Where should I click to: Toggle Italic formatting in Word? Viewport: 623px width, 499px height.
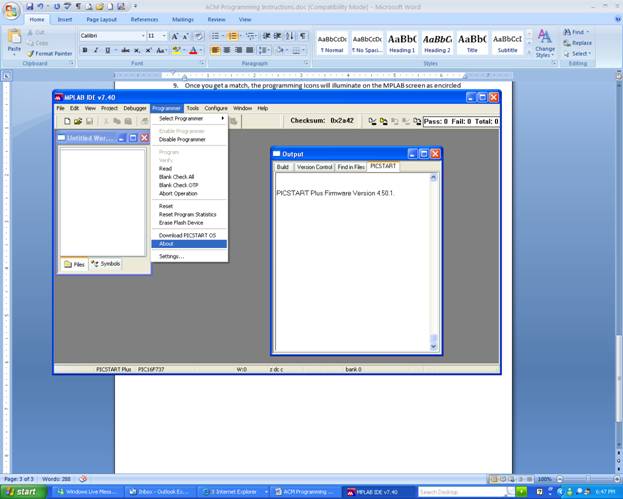96,50
